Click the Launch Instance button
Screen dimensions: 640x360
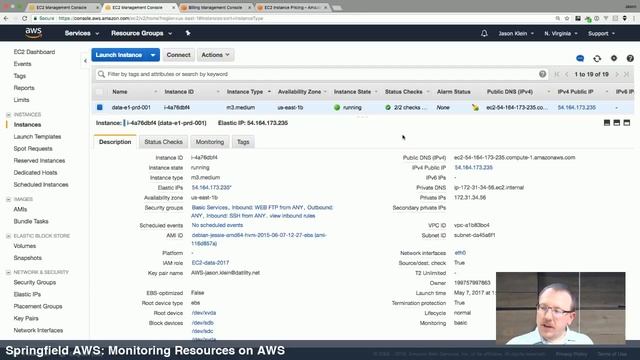119,55
